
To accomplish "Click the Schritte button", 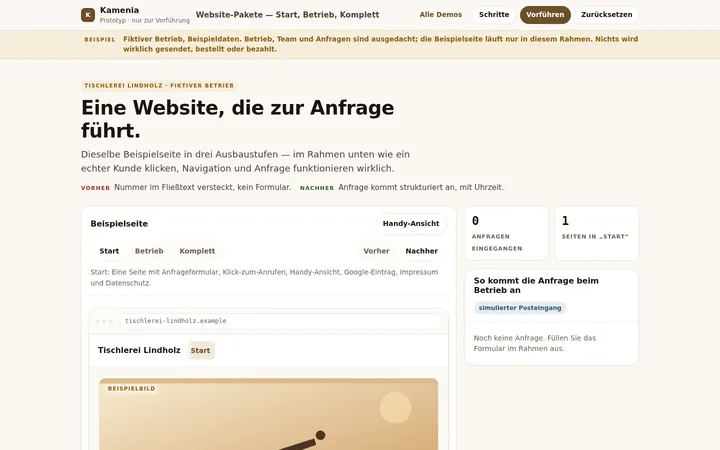I will [494, 15].
